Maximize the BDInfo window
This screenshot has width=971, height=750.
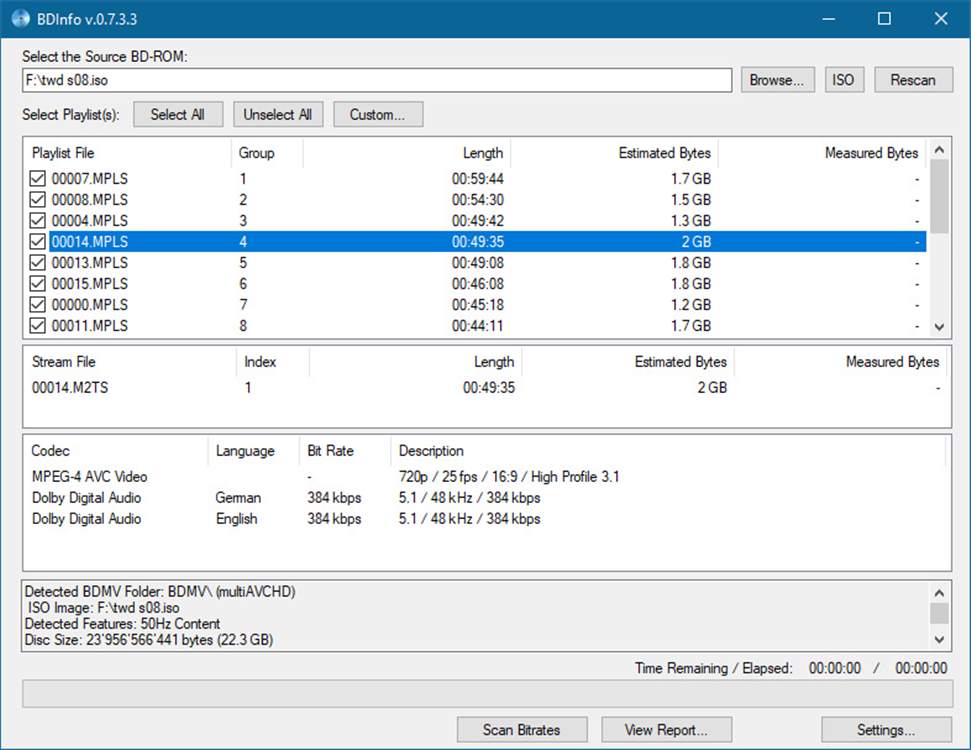(885, 19)
